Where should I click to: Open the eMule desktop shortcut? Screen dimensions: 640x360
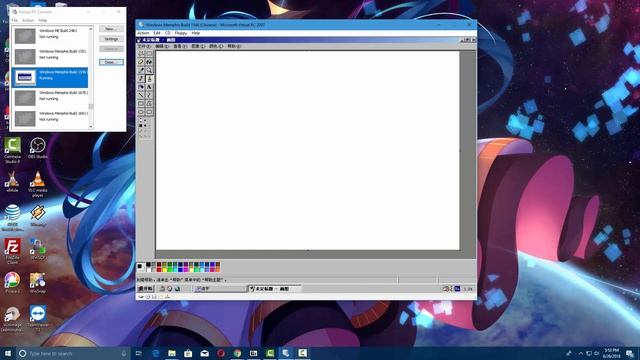tap(12, 182)
